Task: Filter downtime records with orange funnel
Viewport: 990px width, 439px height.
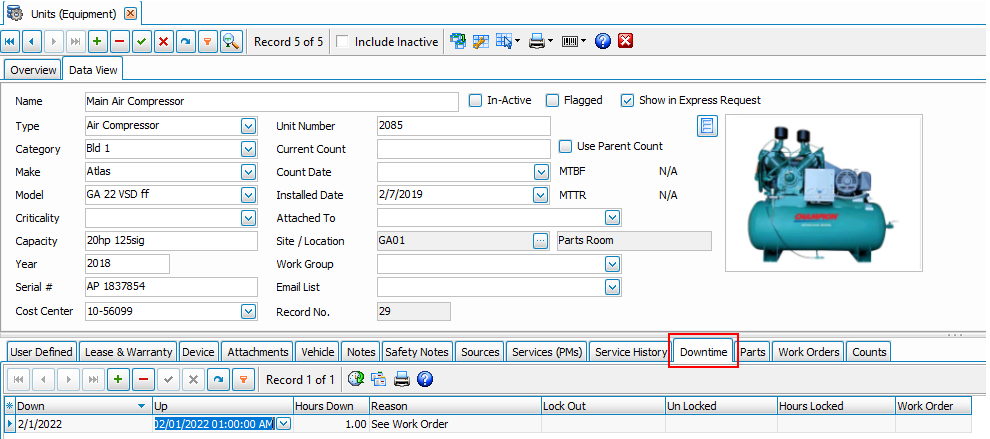Action: pos(242,380)
